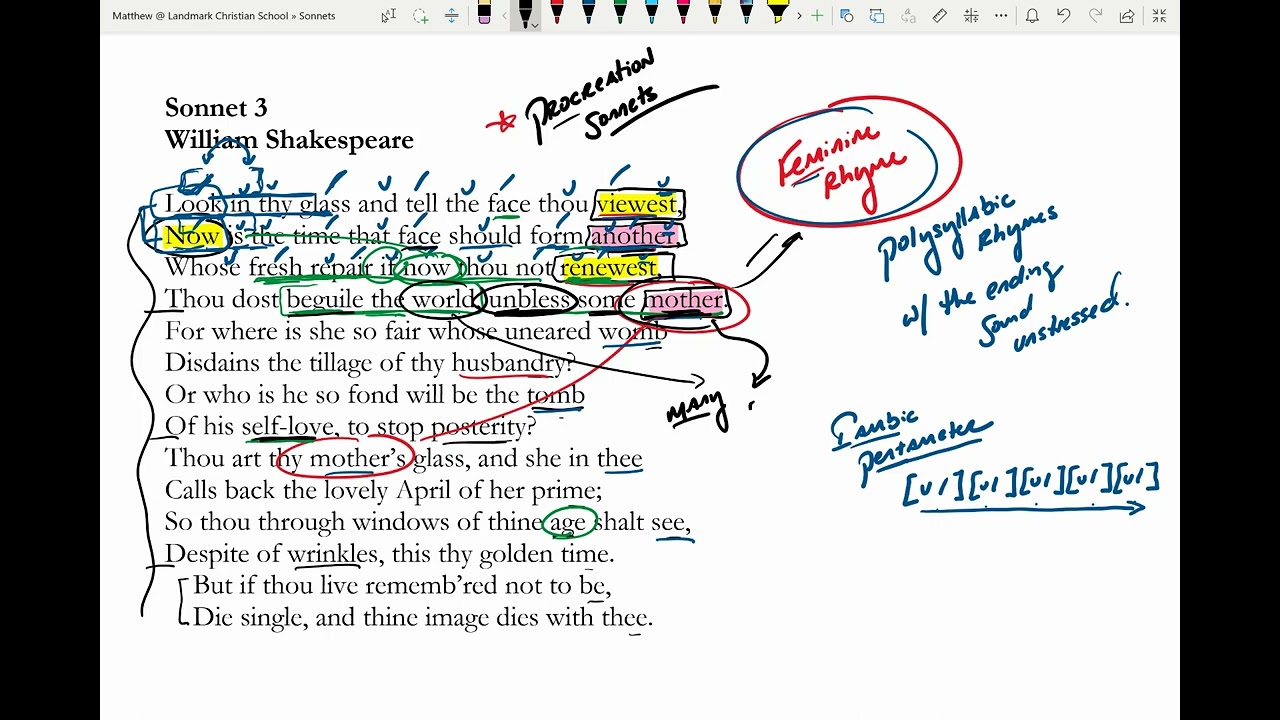Click the 'Sonnet 3' title text
The height and width of the screenshot is (720, 1280).
click(x=216, y=108)
